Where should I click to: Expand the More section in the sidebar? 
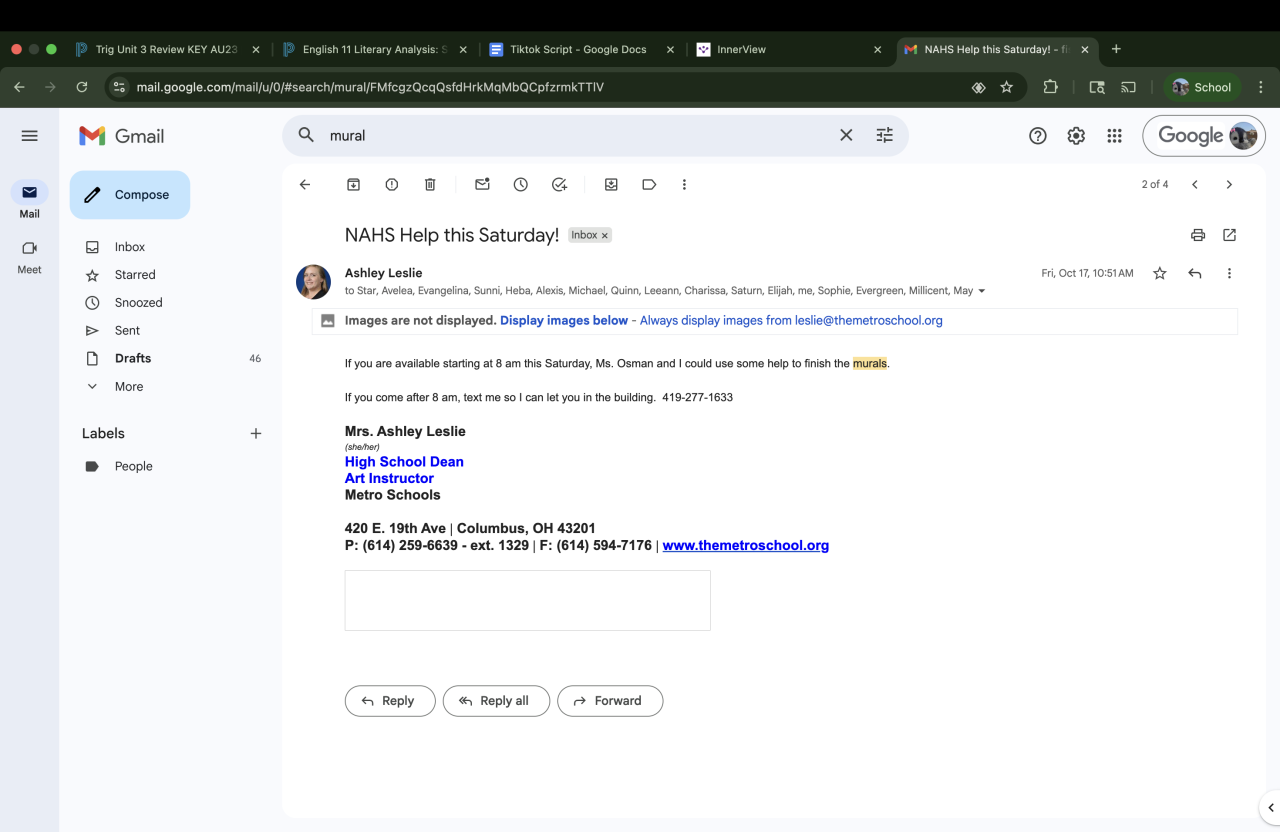[128, 386]
